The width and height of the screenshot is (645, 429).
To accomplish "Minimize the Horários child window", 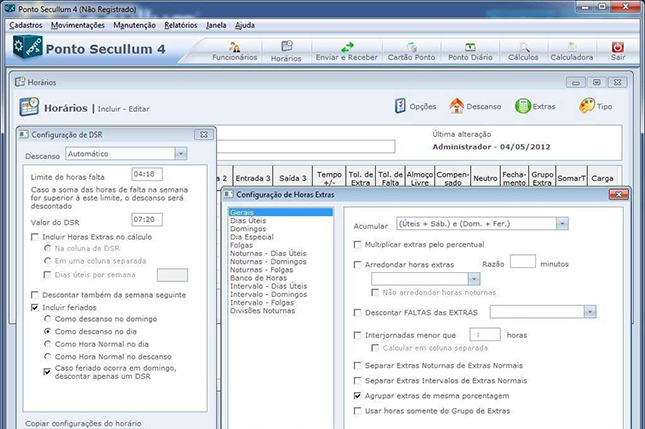I will [x=576, y=82].
